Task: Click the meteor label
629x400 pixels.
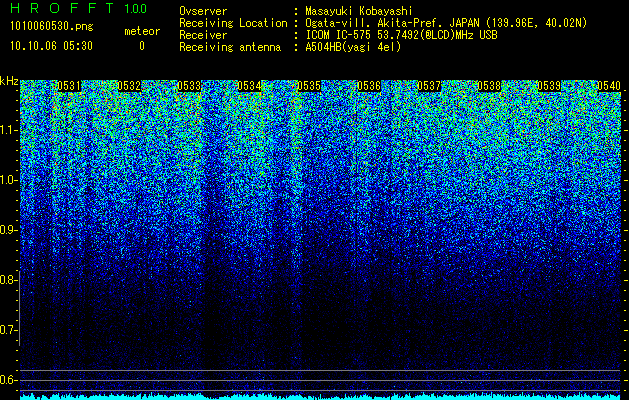Action: click(x=142, y=31)
